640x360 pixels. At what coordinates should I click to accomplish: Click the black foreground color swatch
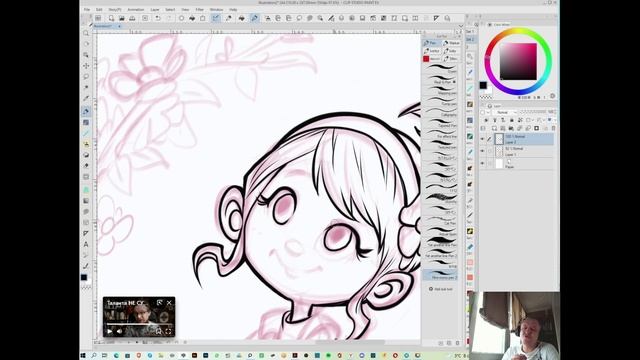[x=483, y=85]
